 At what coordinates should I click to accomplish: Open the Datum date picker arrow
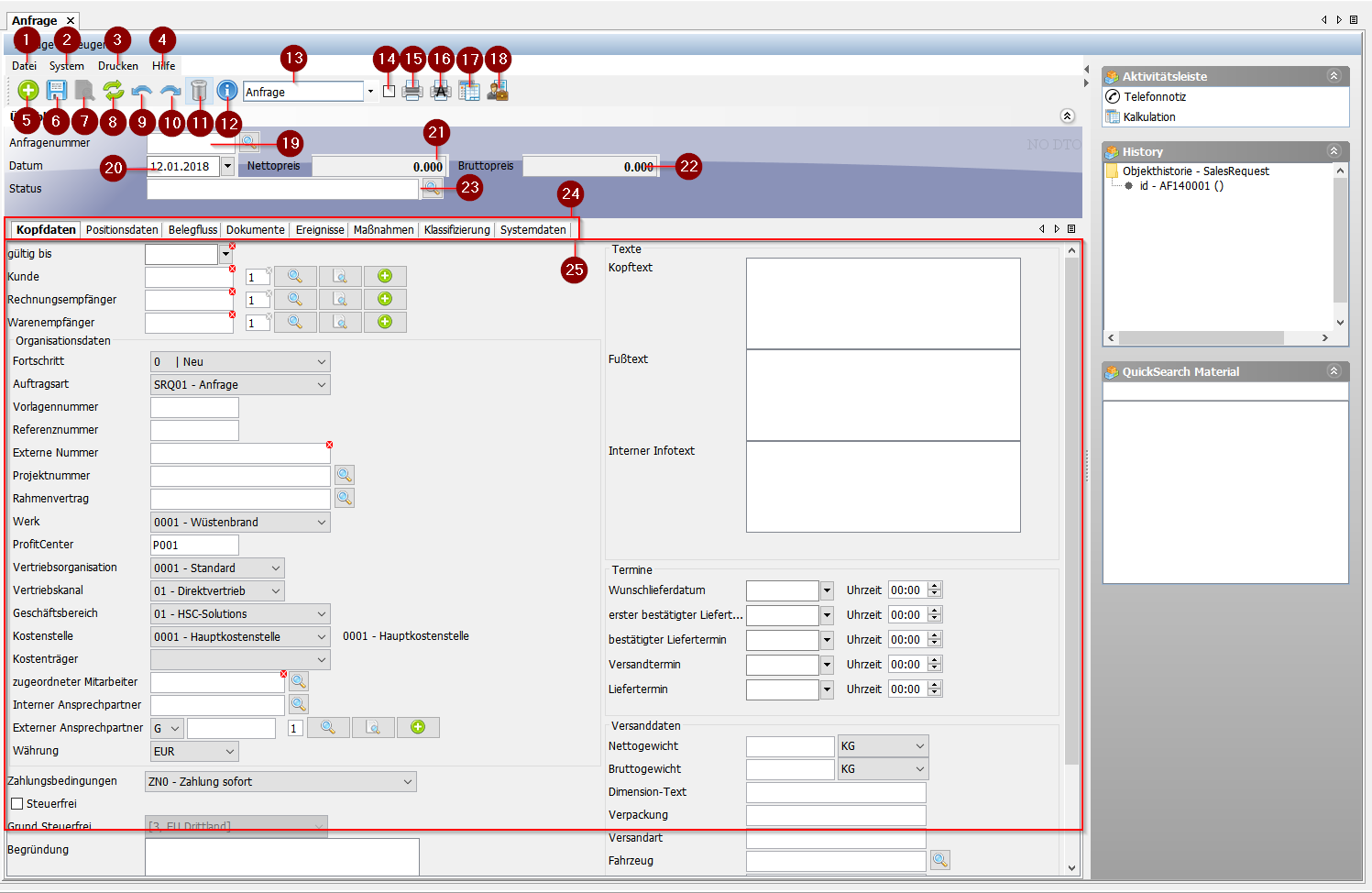pyautogui.click(x=227, y=166)
